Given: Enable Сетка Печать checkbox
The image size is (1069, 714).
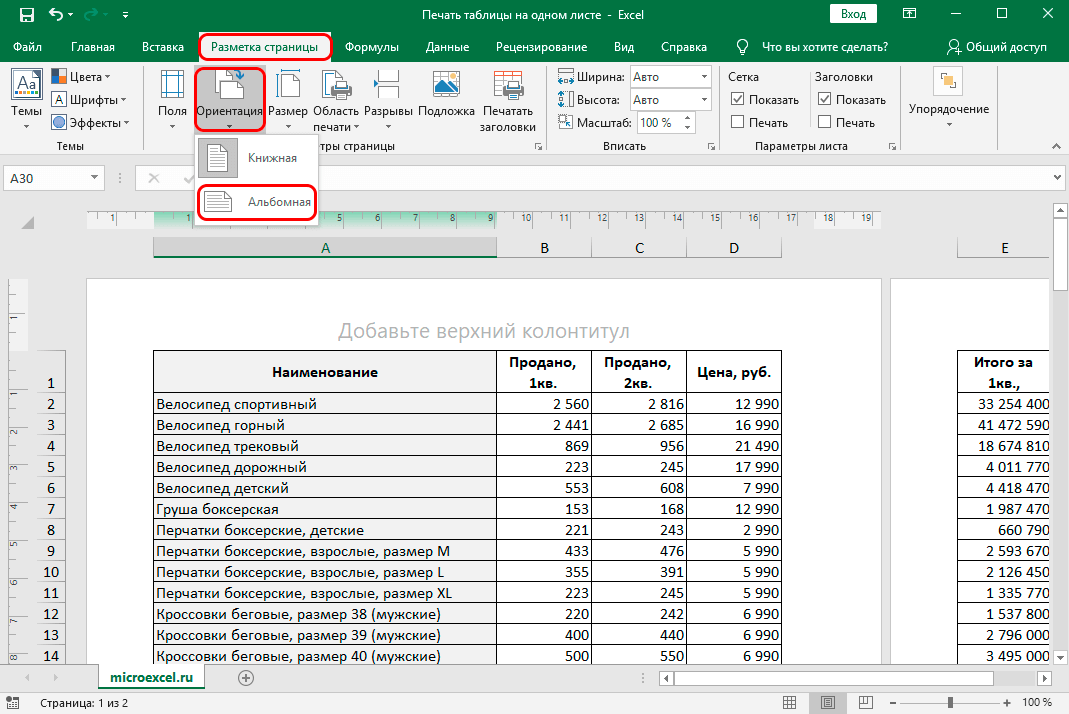Looking at the screenshot, I should tap(738, 122).
